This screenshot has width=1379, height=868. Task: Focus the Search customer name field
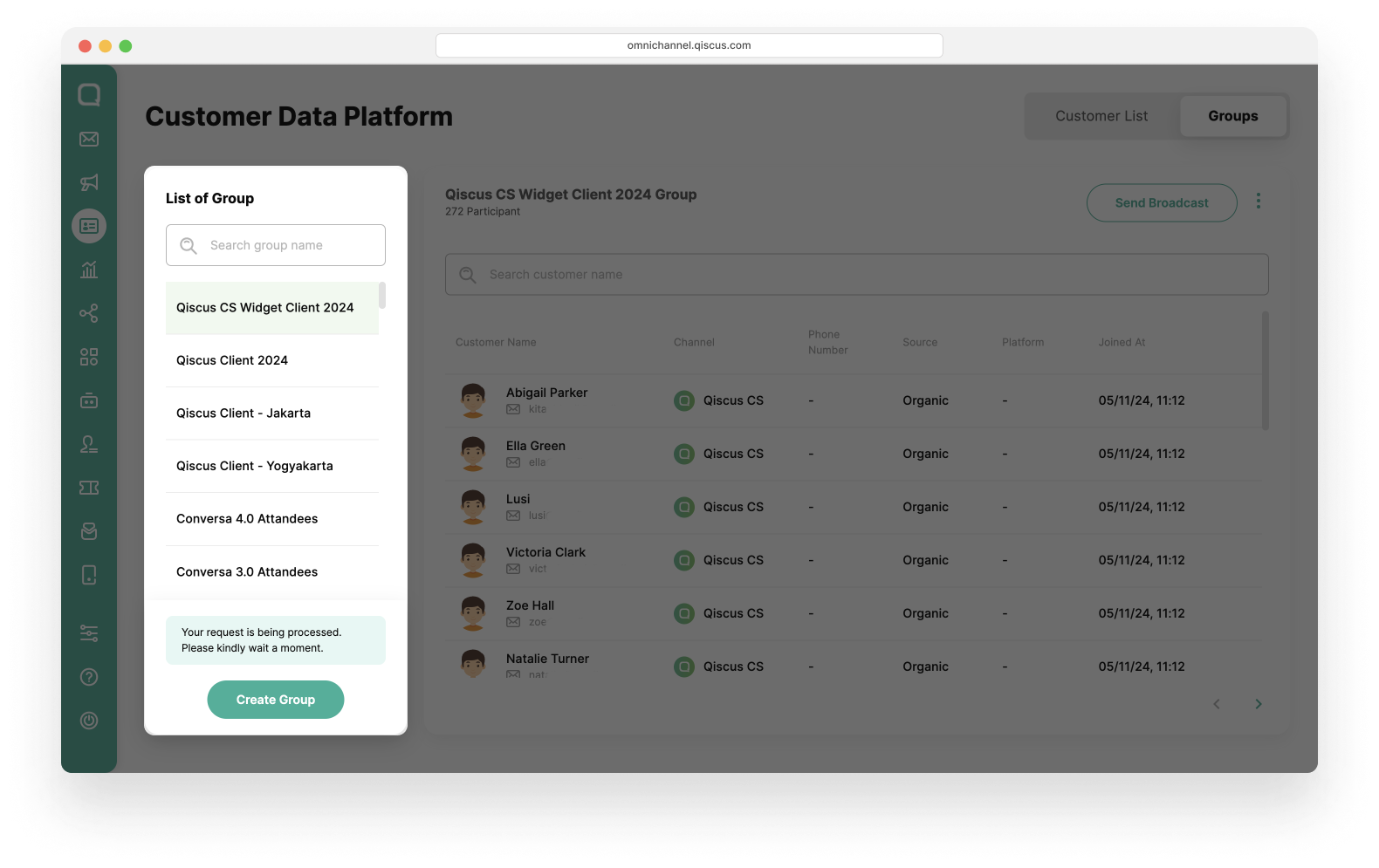pos(857,275)
